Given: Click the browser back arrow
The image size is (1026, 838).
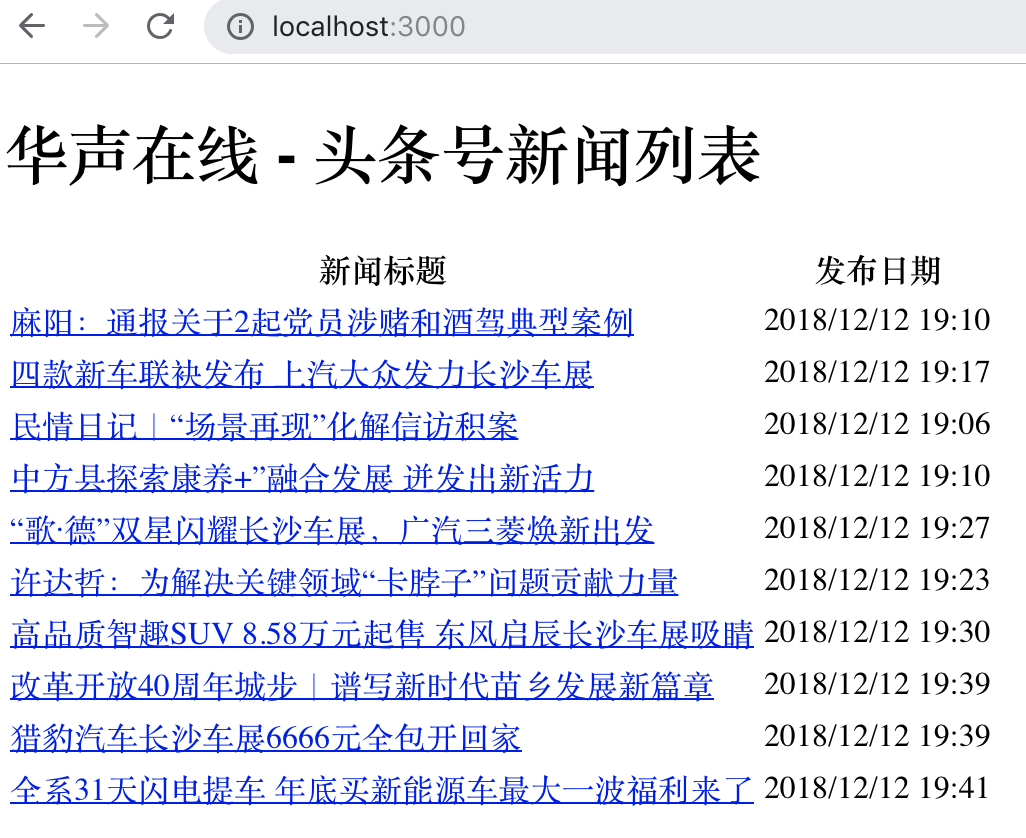Looking at the screenshot, I should [31, 27].
